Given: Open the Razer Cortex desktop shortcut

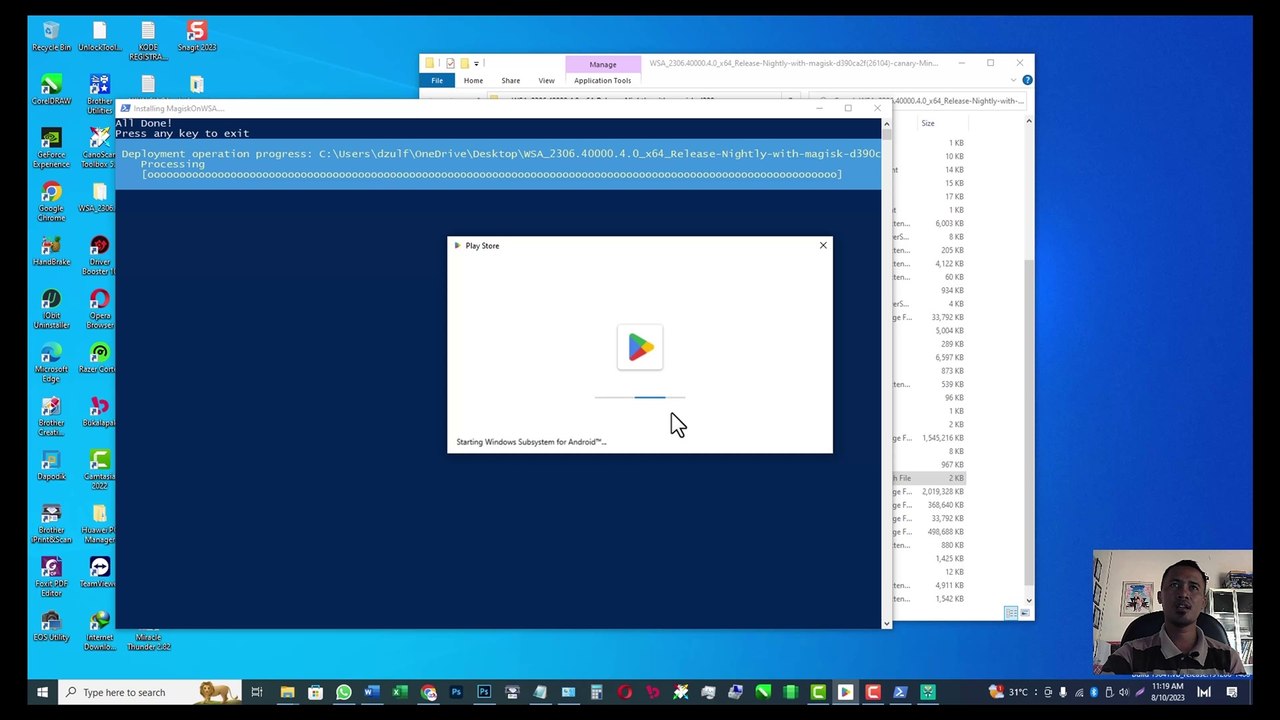Looking at the screenshot, I should tap(99, 359).
